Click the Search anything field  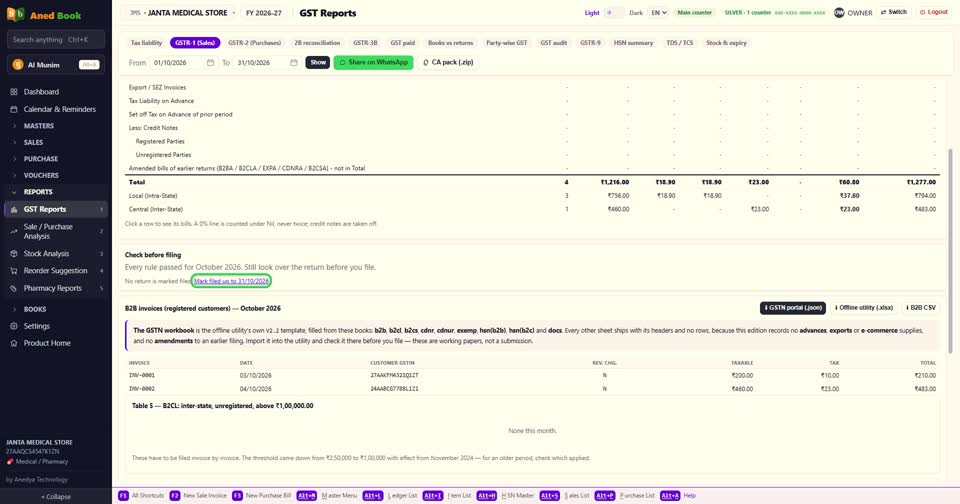[x=56, y=40]
